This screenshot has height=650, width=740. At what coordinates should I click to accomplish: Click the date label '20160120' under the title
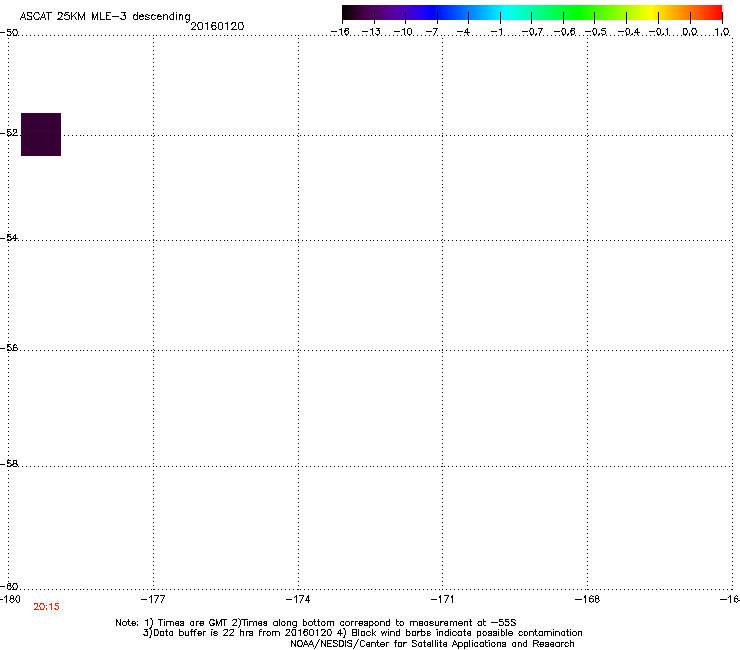pos(217,26)
